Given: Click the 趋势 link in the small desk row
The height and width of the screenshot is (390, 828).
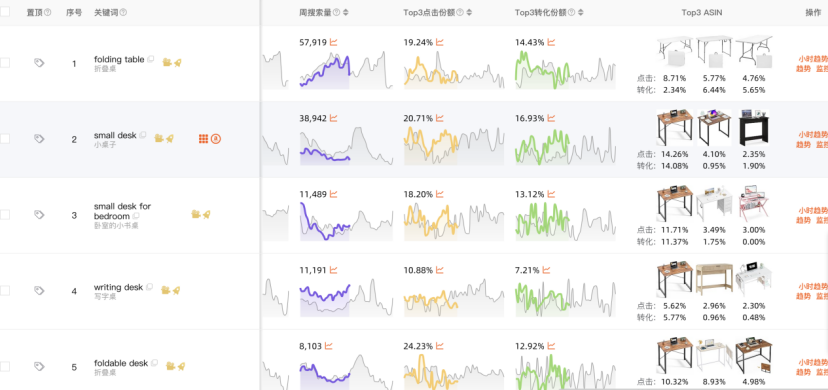Looking at the screenshot, I should click(803, 144).
